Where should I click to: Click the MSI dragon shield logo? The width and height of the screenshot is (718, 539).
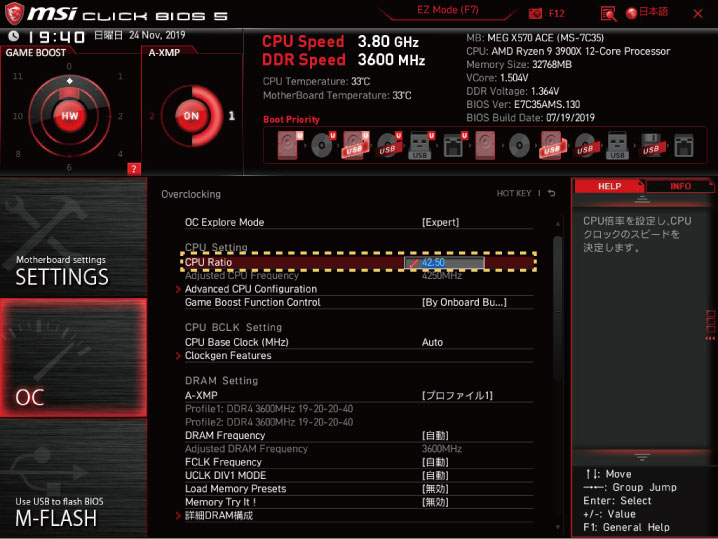[x=14, y=13]
